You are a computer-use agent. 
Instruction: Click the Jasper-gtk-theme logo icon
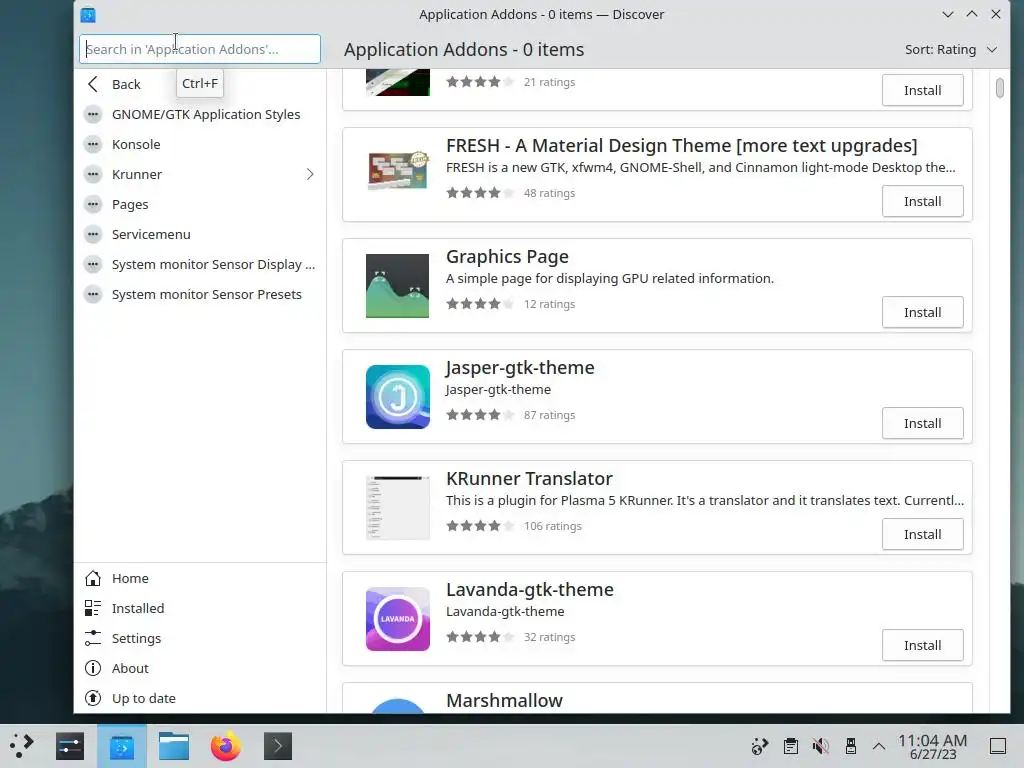398,397
